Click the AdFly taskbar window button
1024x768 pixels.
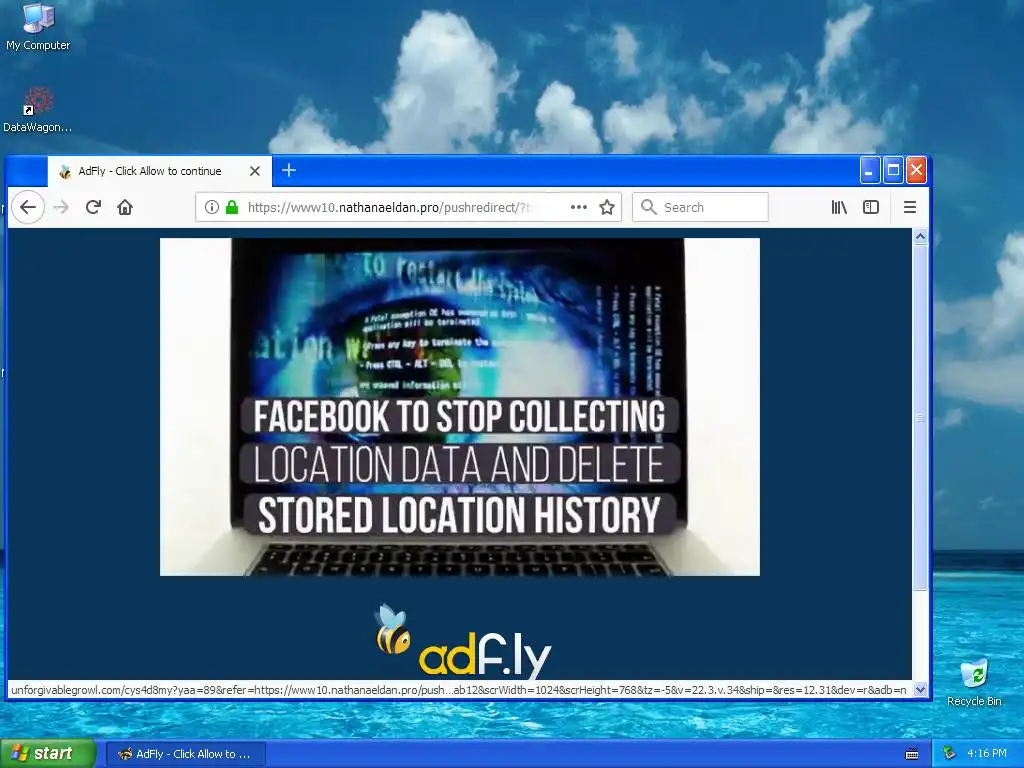coord(186,754)
